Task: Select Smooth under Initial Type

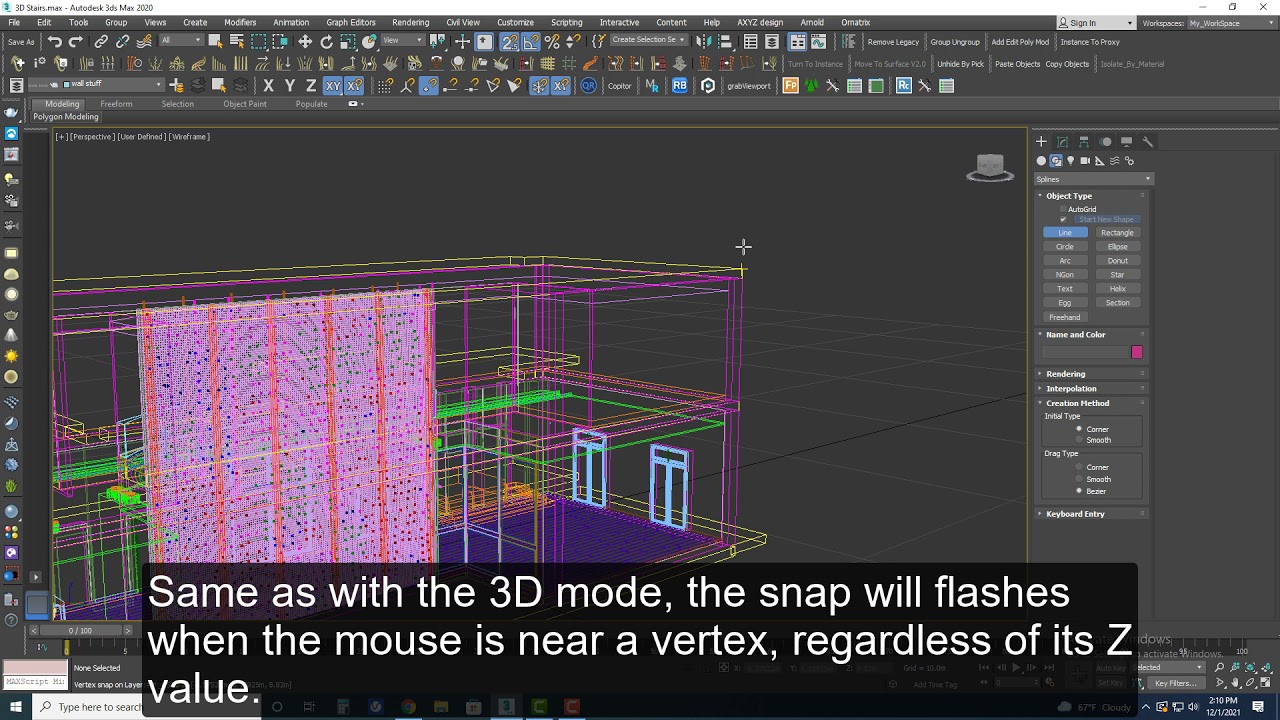Action: pyautogui.click(x=1079, y=440)
